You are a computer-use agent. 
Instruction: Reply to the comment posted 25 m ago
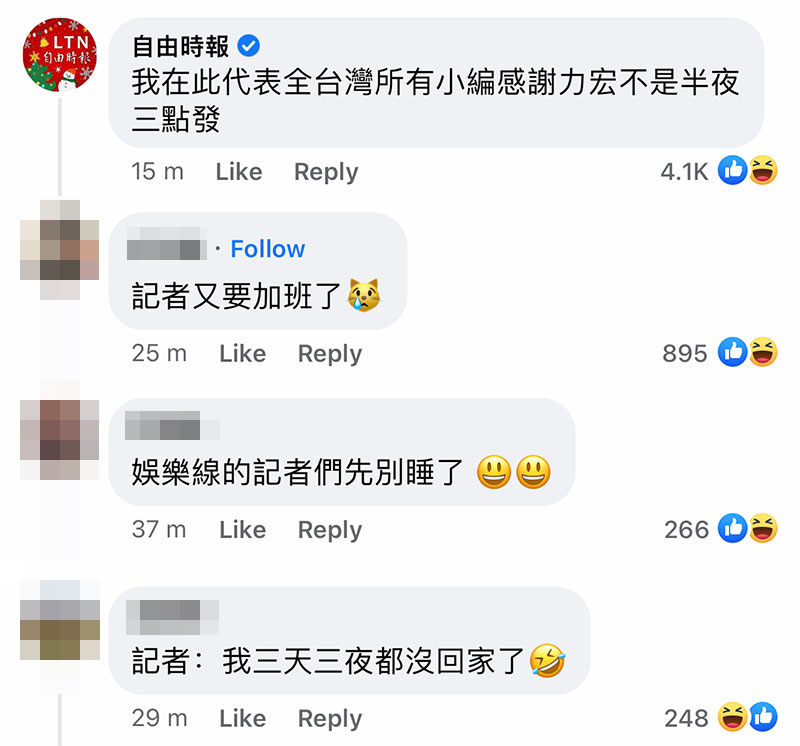point(330,354)
